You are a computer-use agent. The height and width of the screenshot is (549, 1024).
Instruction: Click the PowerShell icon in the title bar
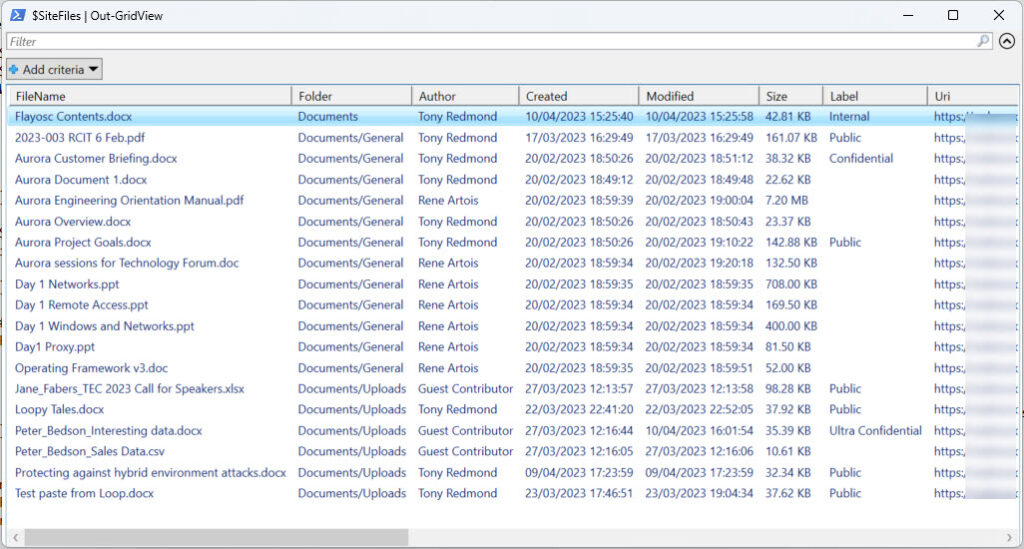pos(17,15)
